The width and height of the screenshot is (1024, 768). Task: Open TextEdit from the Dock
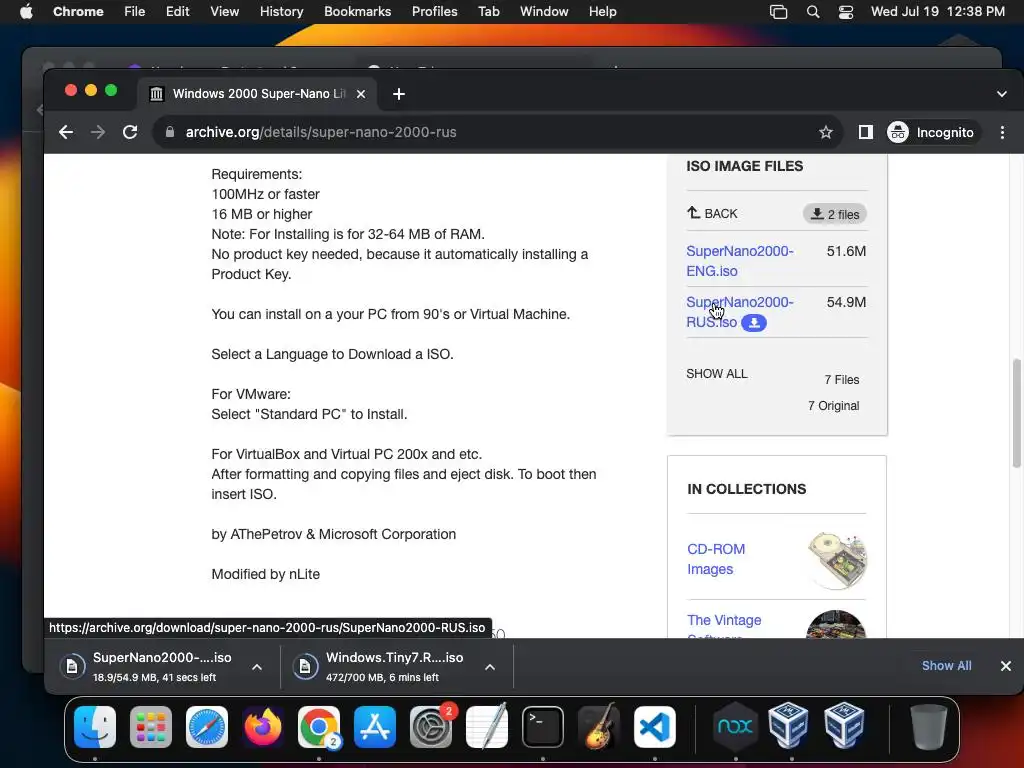(487, 726)
